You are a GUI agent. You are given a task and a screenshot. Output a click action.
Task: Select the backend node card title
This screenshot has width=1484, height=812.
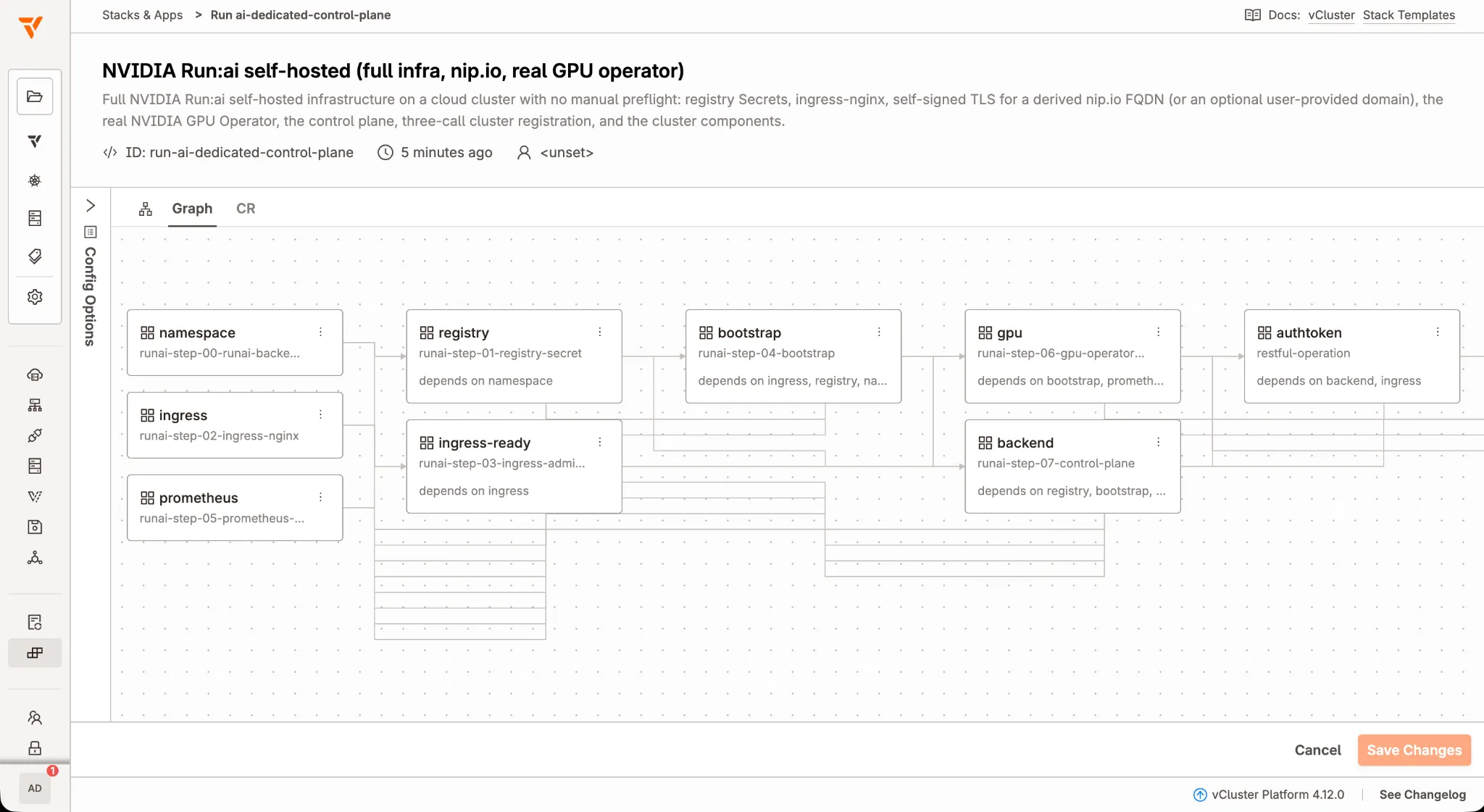click(1025, 443)
